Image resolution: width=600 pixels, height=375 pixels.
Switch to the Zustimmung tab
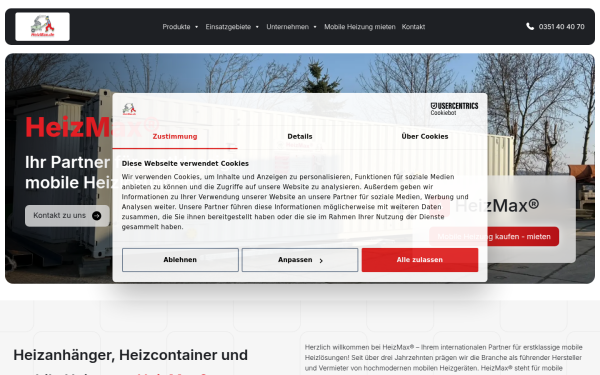pyautogui.click(x=175, y=137)
